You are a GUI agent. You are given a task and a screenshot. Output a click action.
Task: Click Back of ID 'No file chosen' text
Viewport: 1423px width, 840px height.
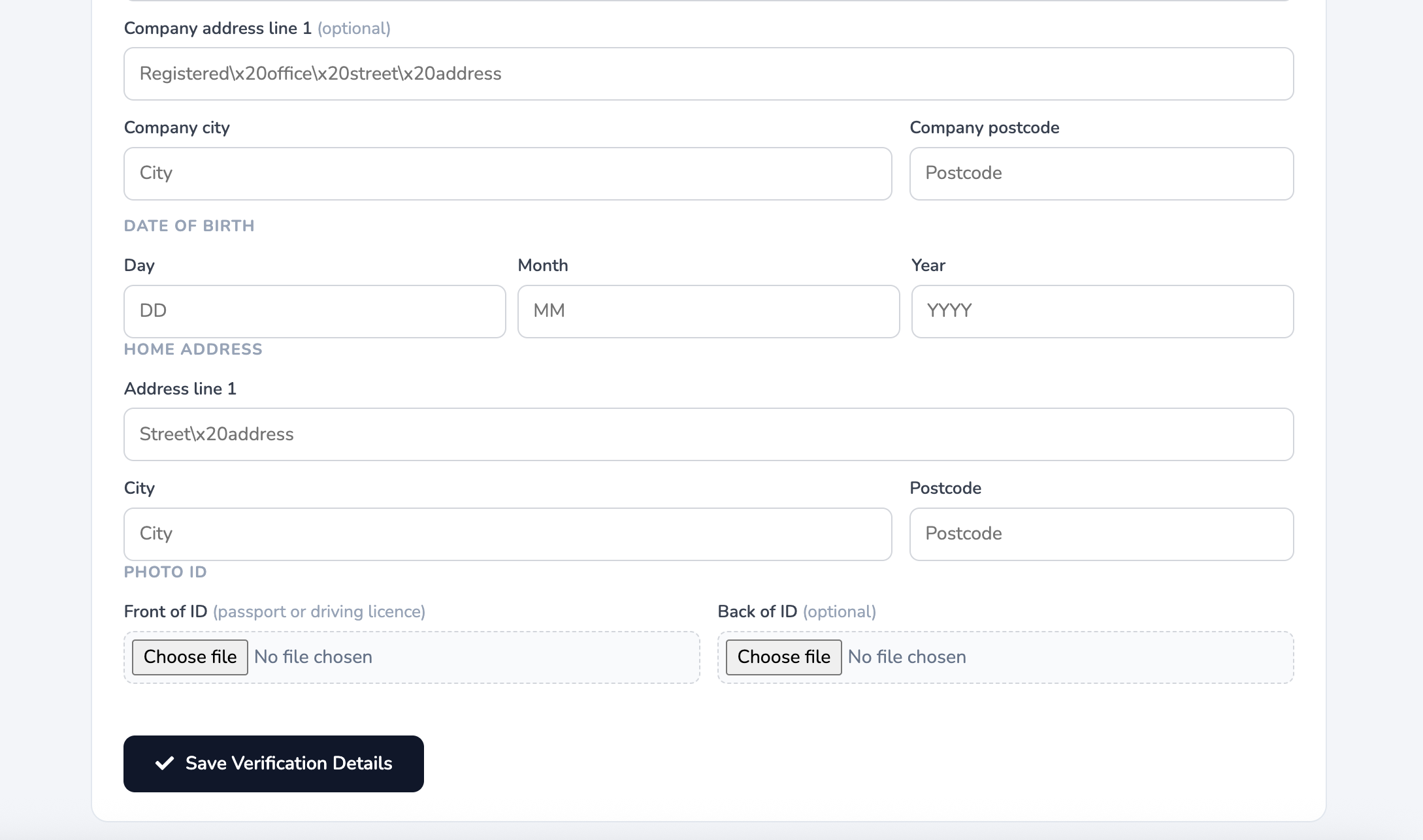[x=907, y=657]
